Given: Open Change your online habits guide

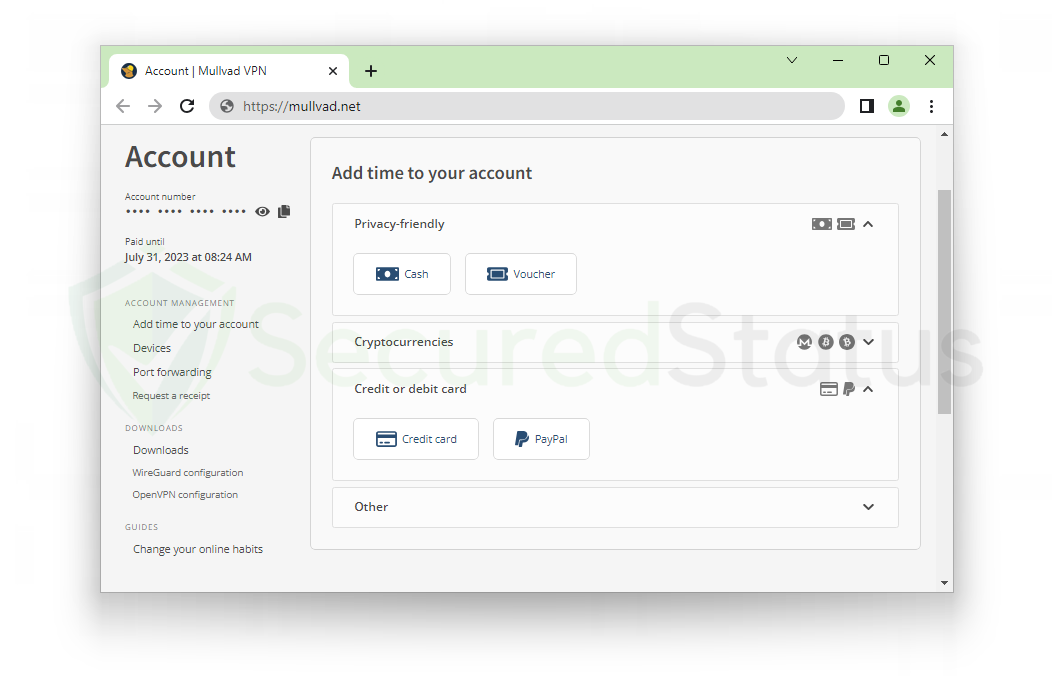Looking at the screenshot, I should tap(198, 549).
